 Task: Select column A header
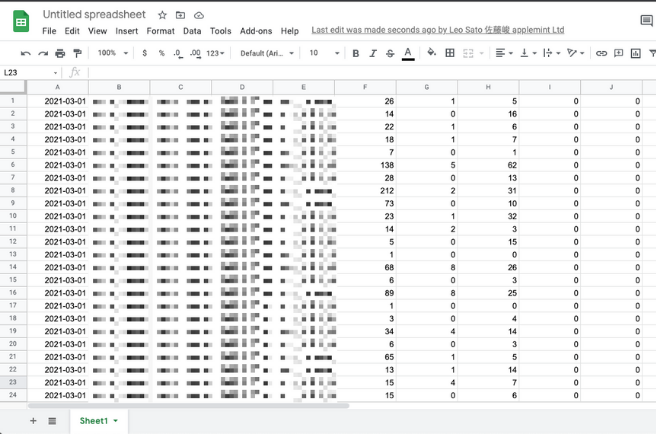pyautogui.click(x=58, y=87)
